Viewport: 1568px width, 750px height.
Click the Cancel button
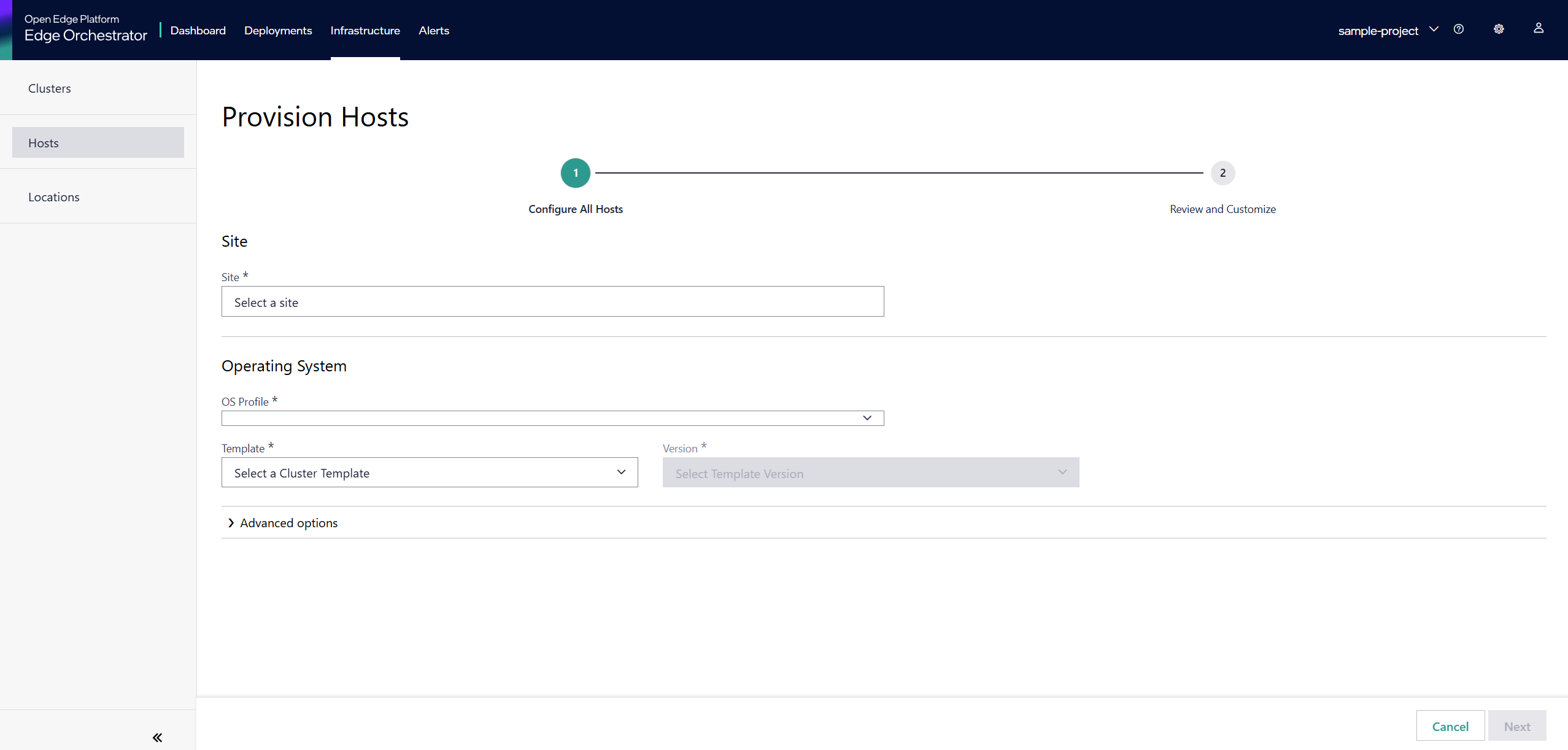1450,726
